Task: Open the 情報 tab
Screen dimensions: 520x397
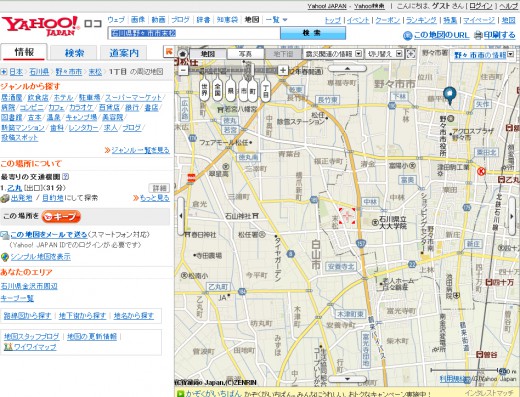Action: coord(24,52)
